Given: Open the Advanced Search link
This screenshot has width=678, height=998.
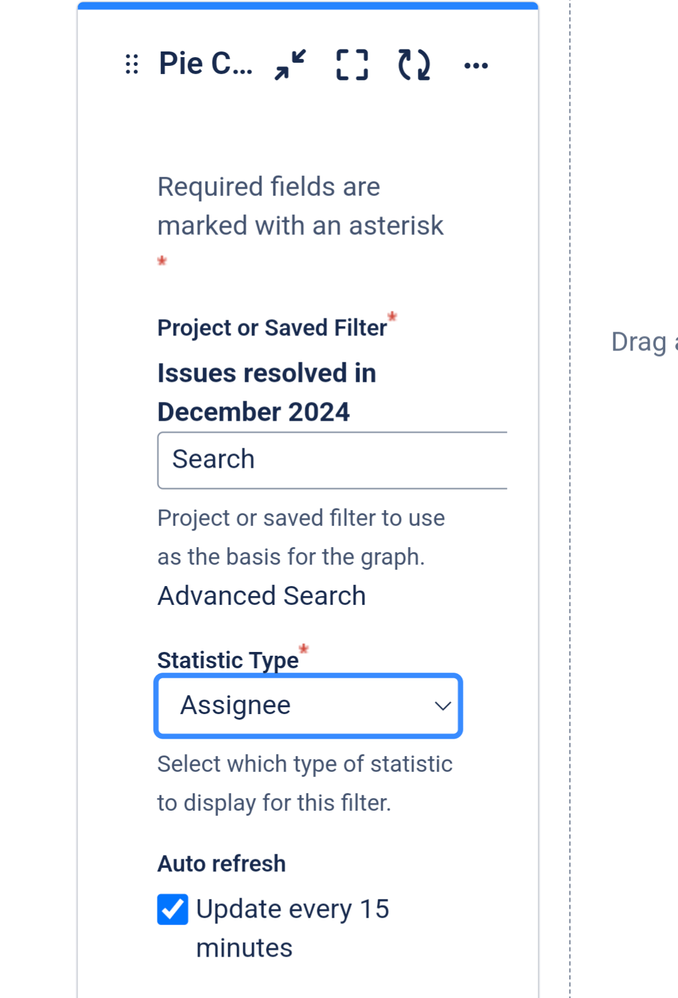Looking at the screenshot, I should tap(261, 596).
